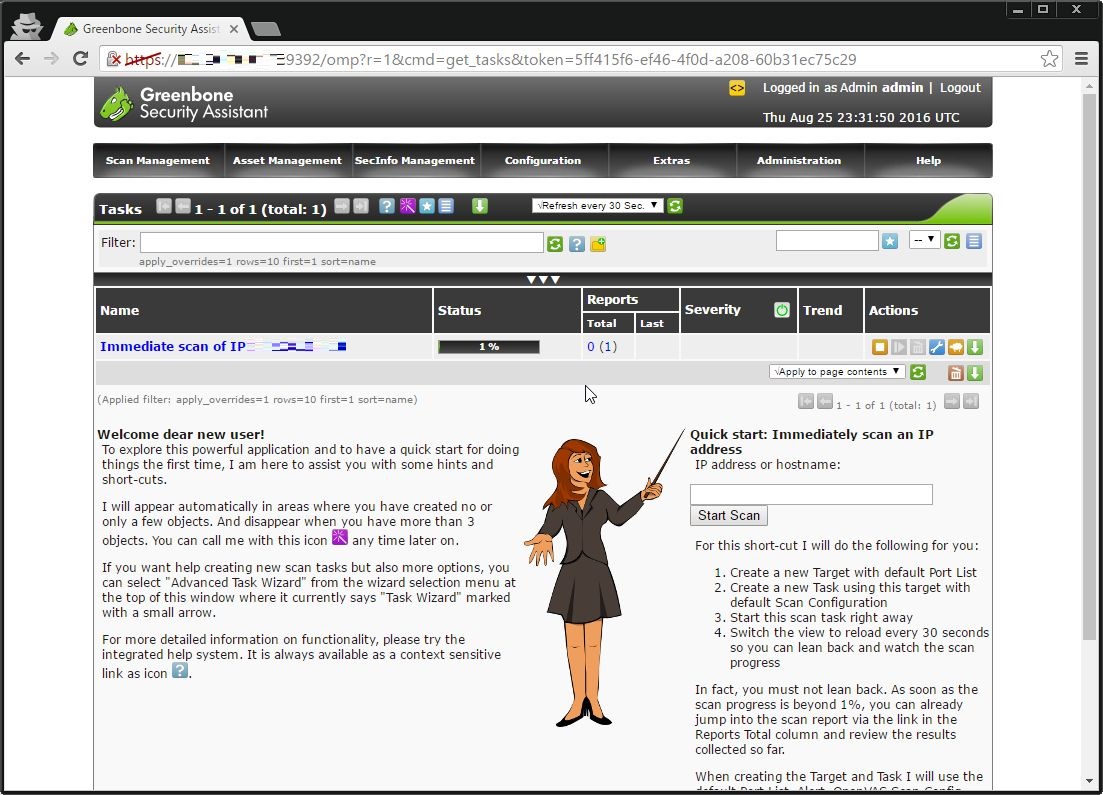This screenshot has height=795, width=1103.
Task: Export tasks with green arrow in Tasks header
Action: point(480,206)
